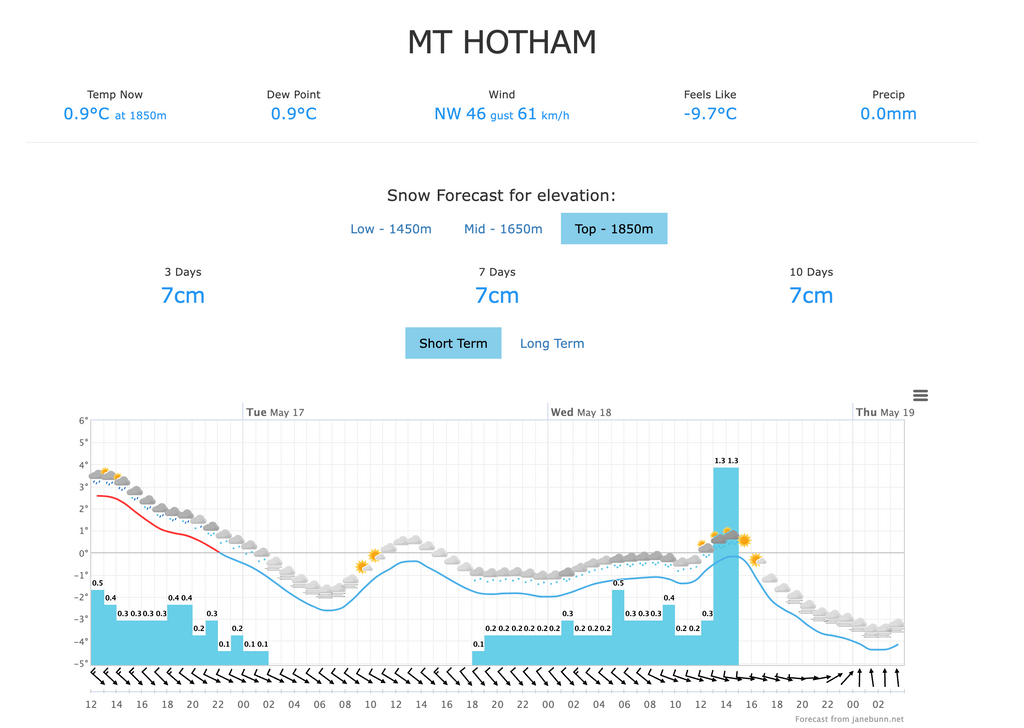Click the Temp Now 0.9°C reading
1024x728 pixels.
115,114
